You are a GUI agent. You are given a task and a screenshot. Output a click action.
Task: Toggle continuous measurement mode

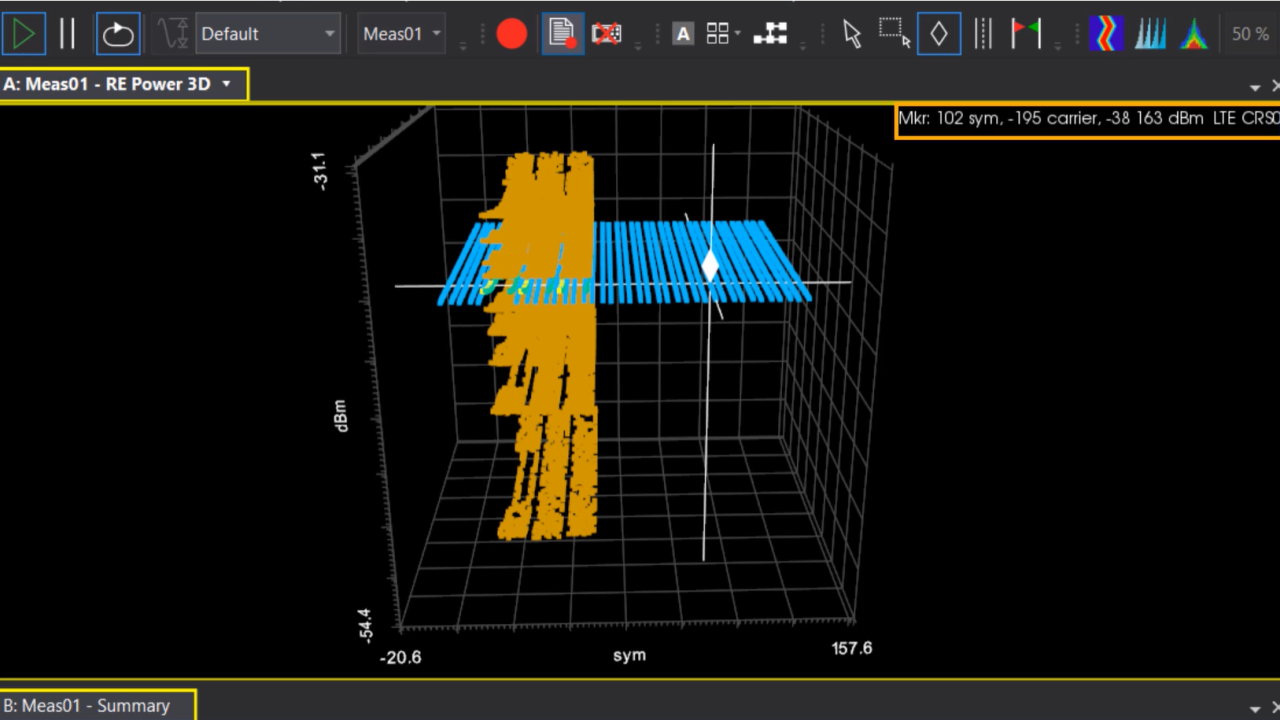pos(117,33)
